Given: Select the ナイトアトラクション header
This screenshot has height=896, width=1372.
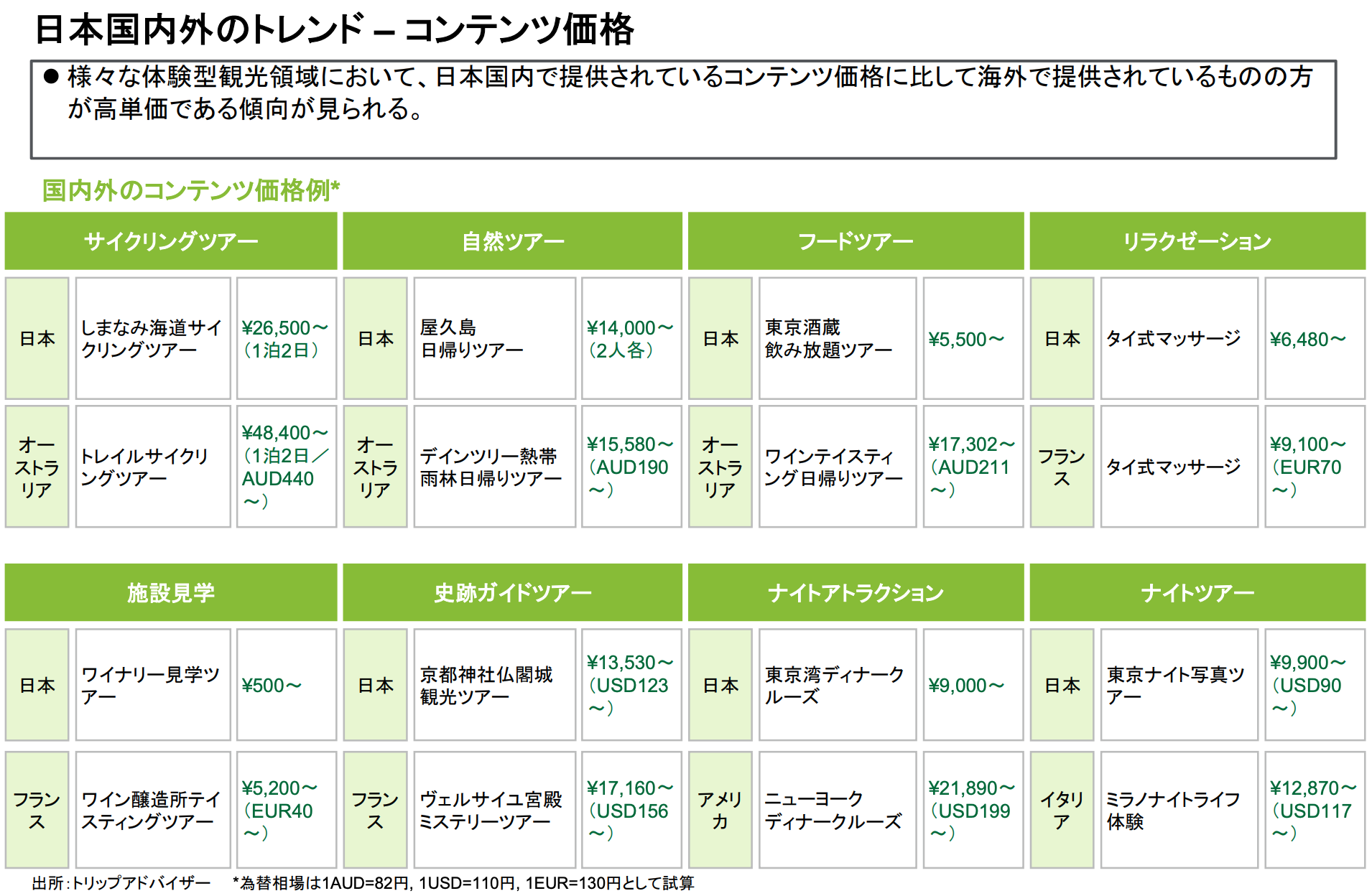Looking at the screenshot, I should click(x=856, y=592).
